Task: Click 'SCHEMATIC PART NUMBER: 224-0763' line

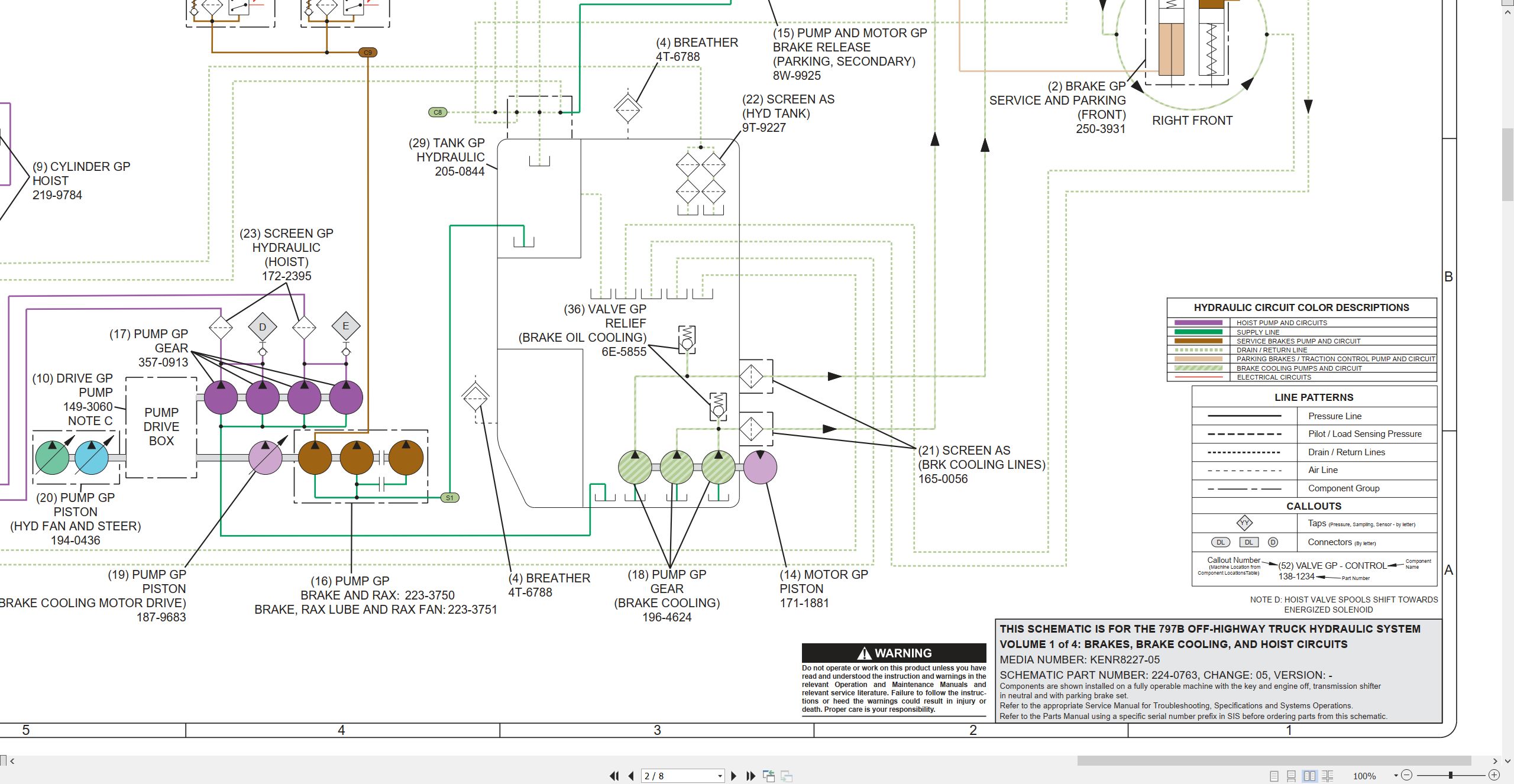Action: [1166, 675]
